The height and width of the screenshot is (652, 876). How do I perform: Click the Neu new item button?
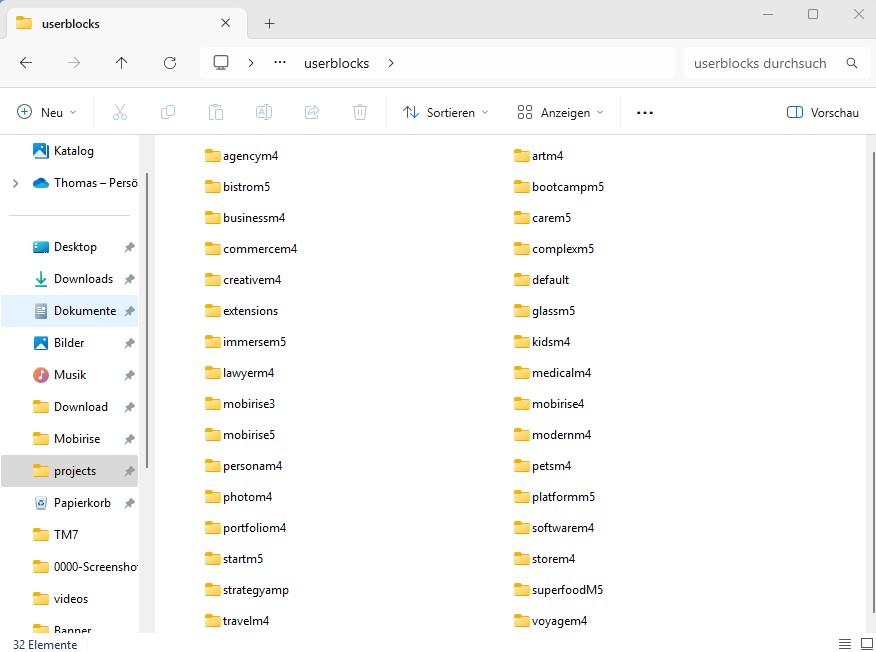tap(48, 113)
